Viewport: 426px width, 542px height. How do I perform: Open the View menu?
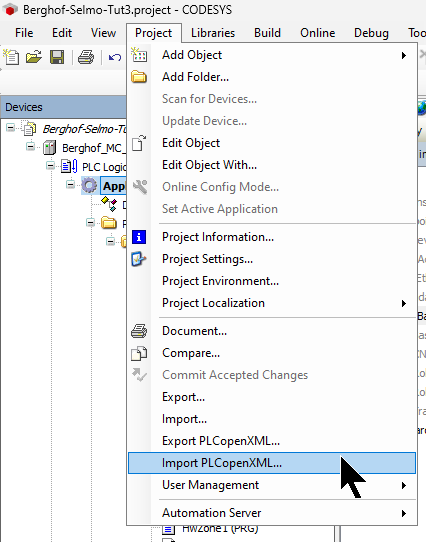[103, 33]
